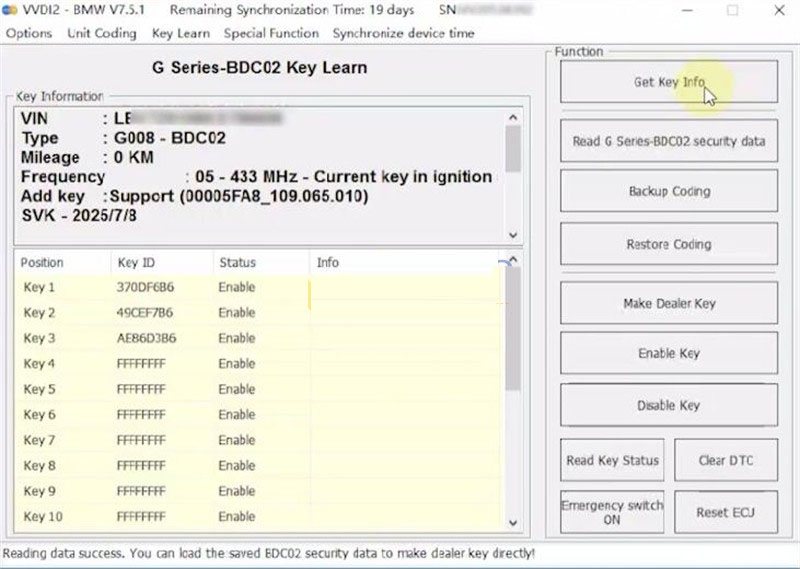
Task: Click the Status column header
Action: coord(261,262)
